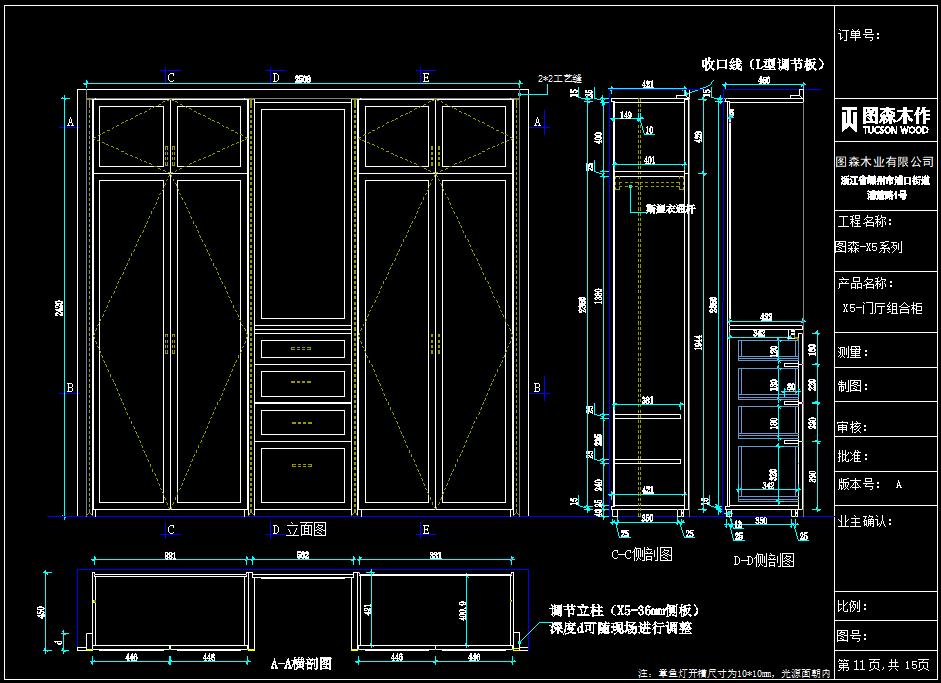Select the bottom footnote starting with 注:

pos(734,674)
